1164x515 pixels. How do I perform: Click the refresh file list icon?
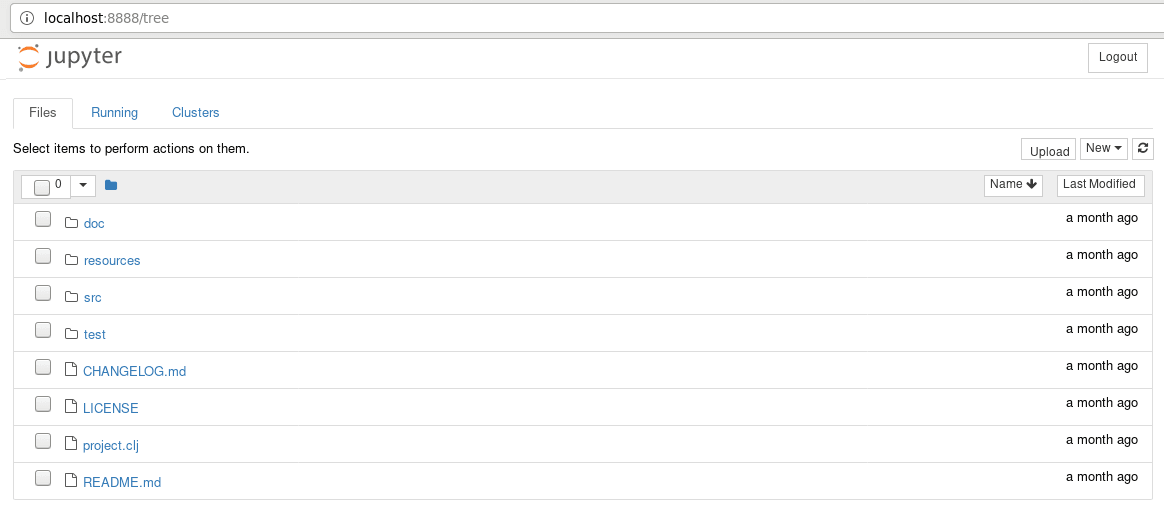1145,149
